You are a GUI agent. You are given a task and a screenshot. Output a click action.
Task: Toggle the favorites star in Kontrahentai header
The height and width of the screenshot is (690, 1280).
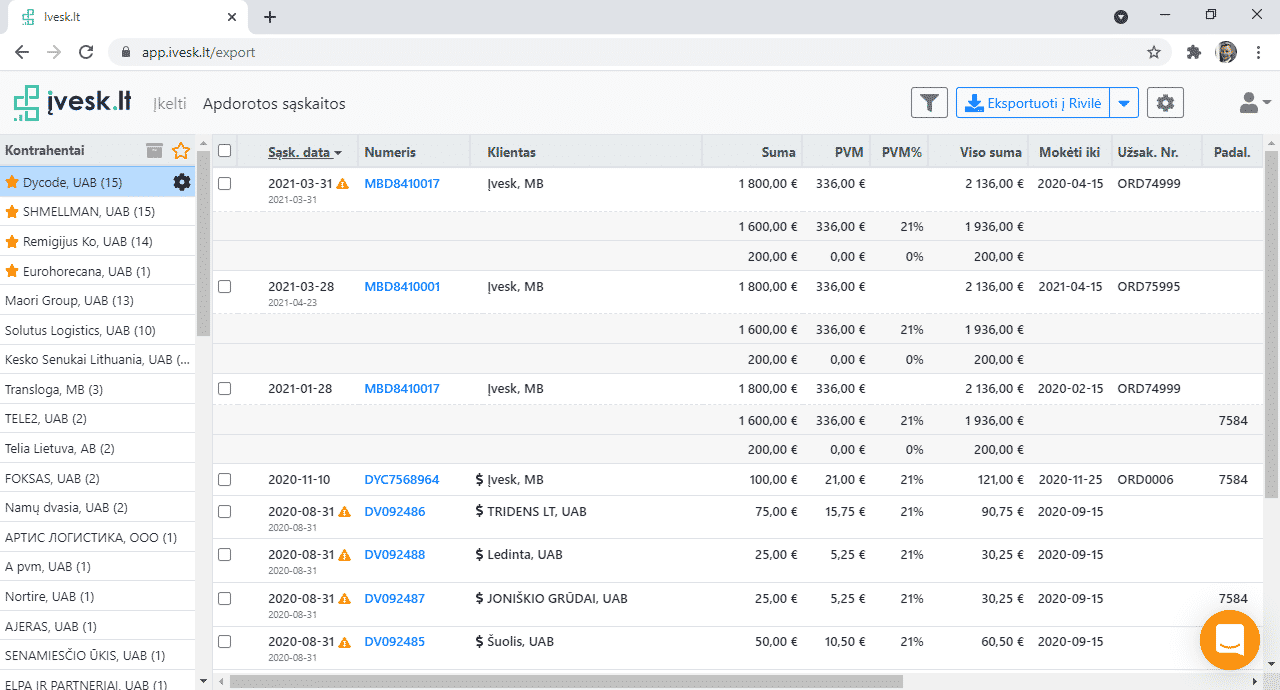[181, 151]
